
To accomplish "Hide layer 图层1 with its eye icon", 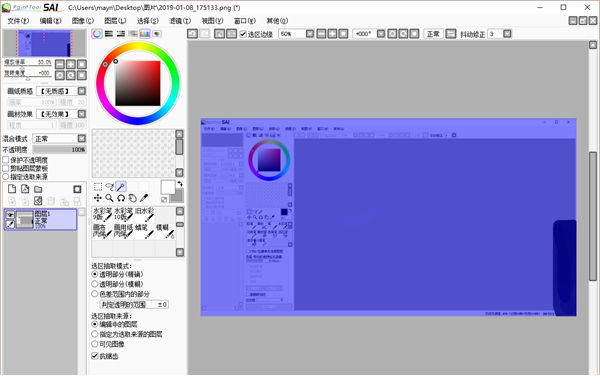I will pos(10,215).
